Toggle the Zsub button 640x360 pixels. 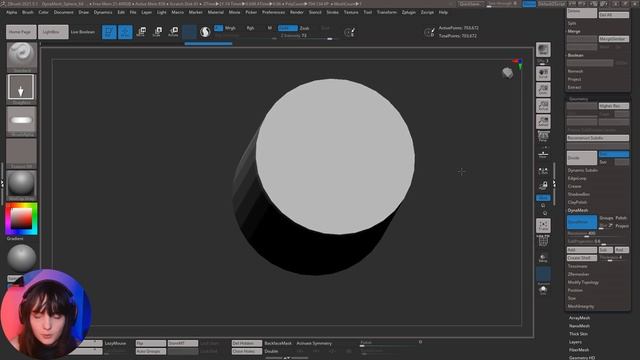(x=304, y=28)
